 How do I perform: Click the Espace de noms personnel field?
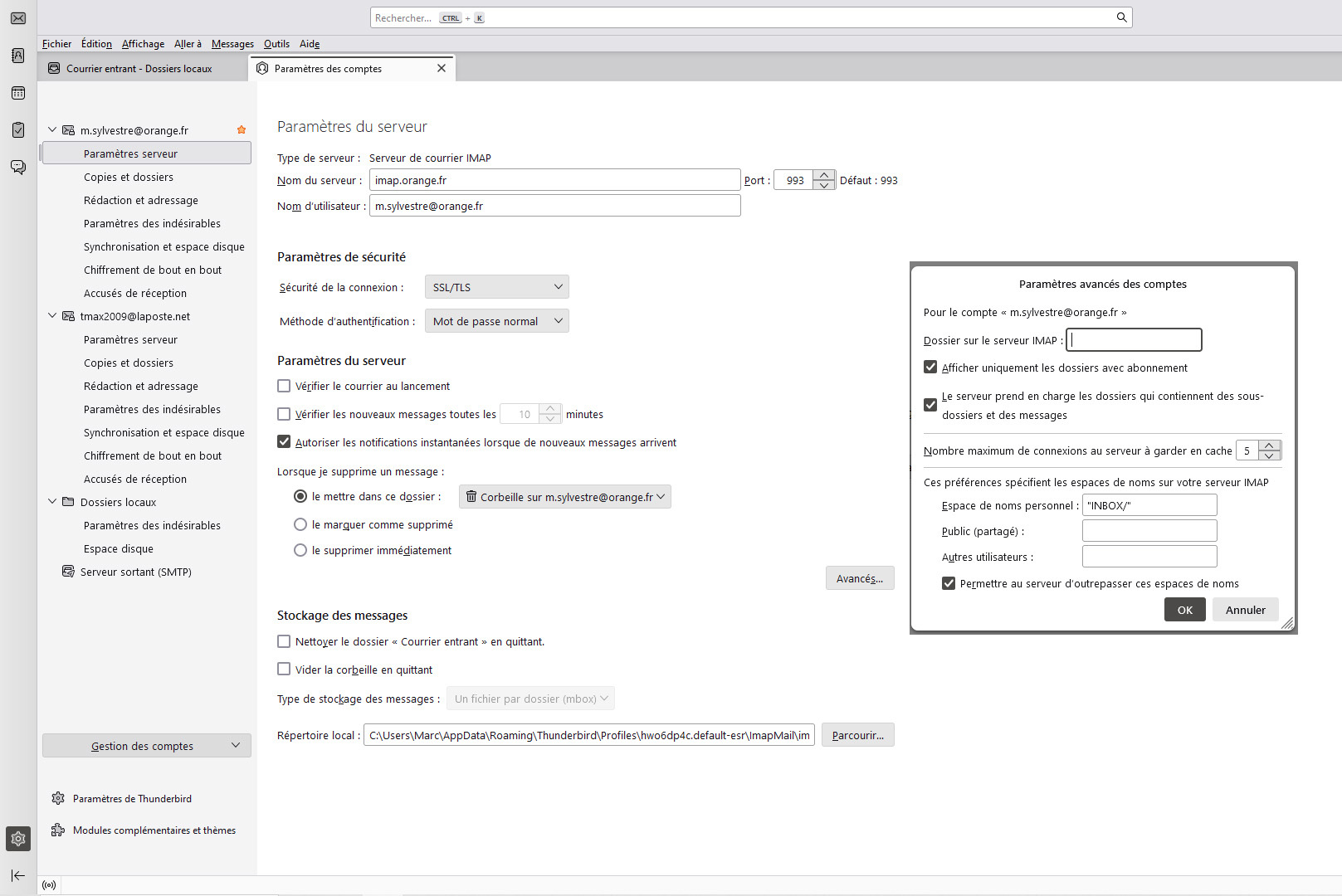coord(1149,505)
